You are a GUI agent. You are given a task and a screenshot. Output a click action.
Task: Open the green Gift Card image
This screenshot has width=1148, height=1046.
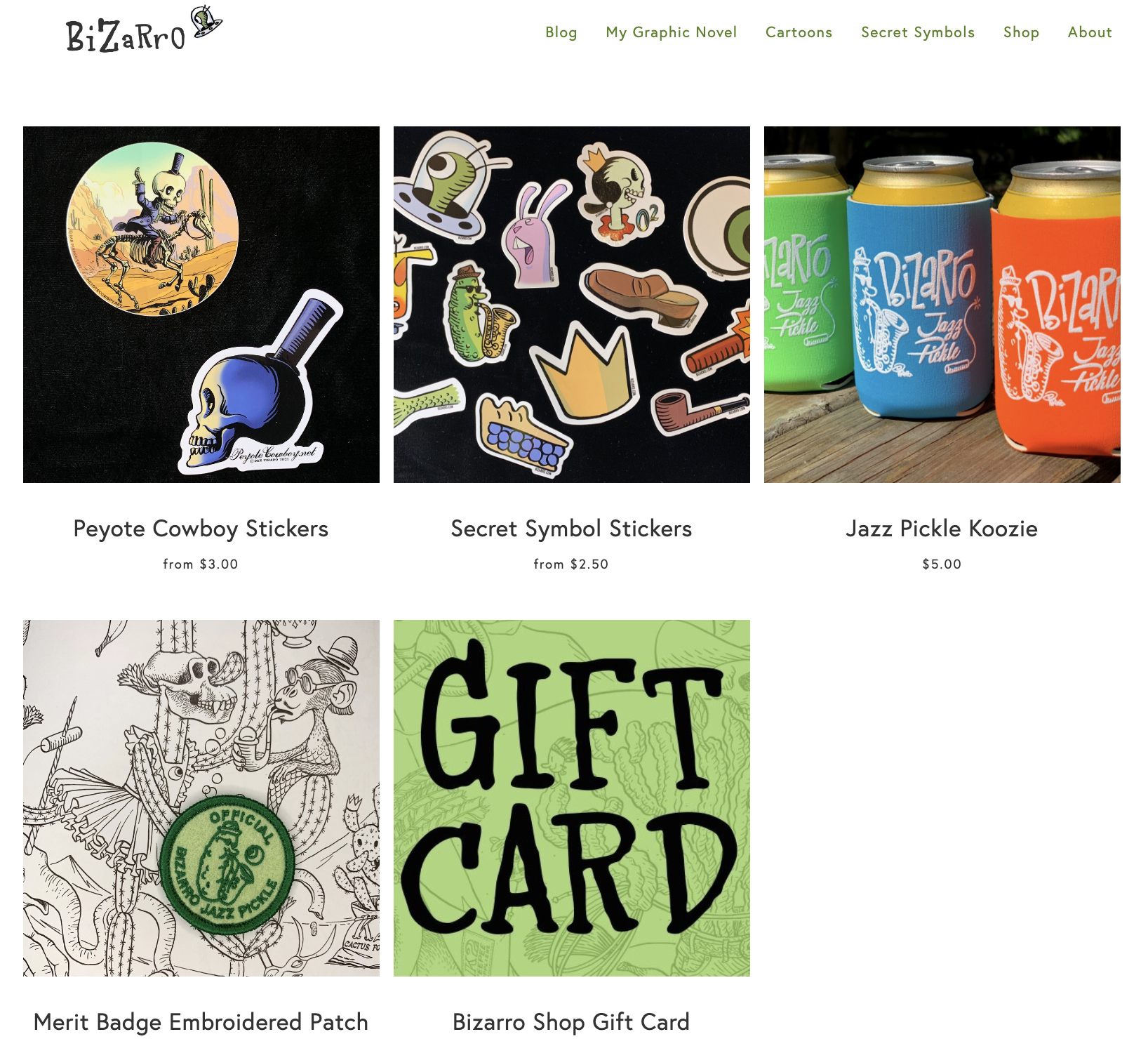click(x=572, y=798)
